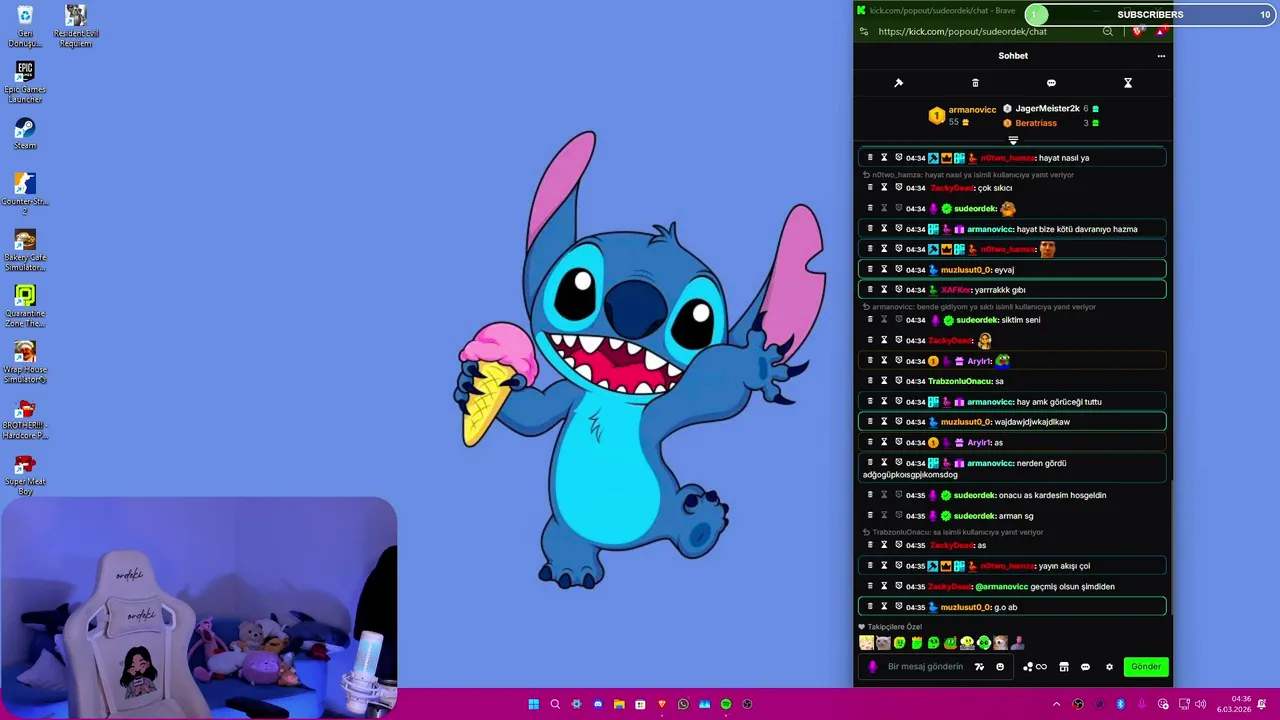
Task: Click the speech bubble icon below Sohbet
Action: tap(1051, 83)
